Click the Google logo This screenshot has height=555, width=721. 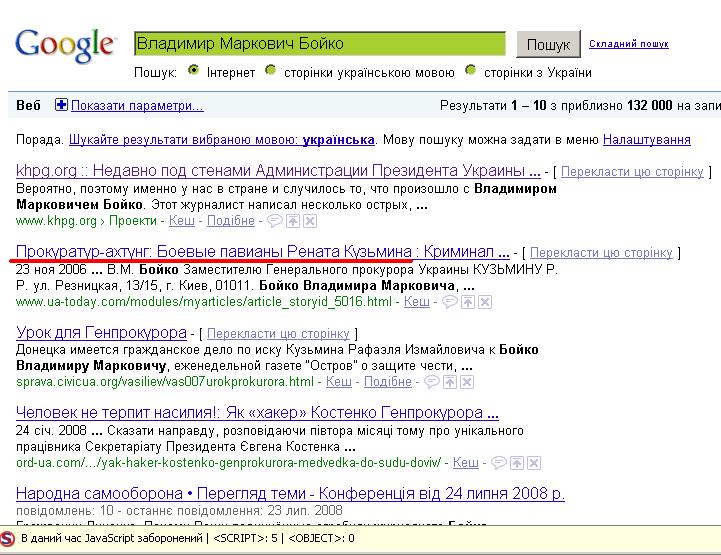tap(65, 45)
